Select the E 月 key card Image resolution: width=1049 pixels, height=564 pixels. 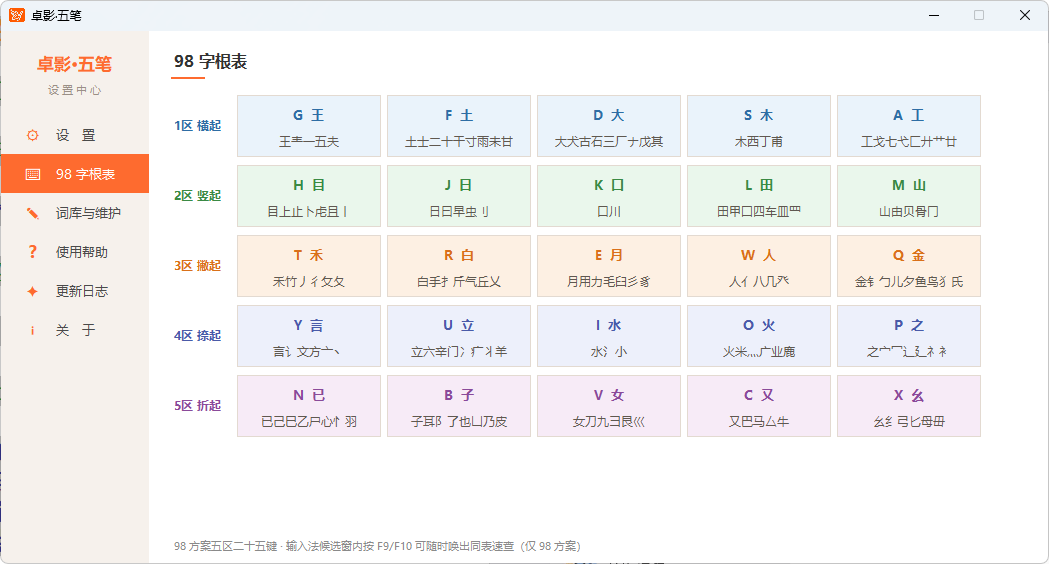[x=609, y=266]
